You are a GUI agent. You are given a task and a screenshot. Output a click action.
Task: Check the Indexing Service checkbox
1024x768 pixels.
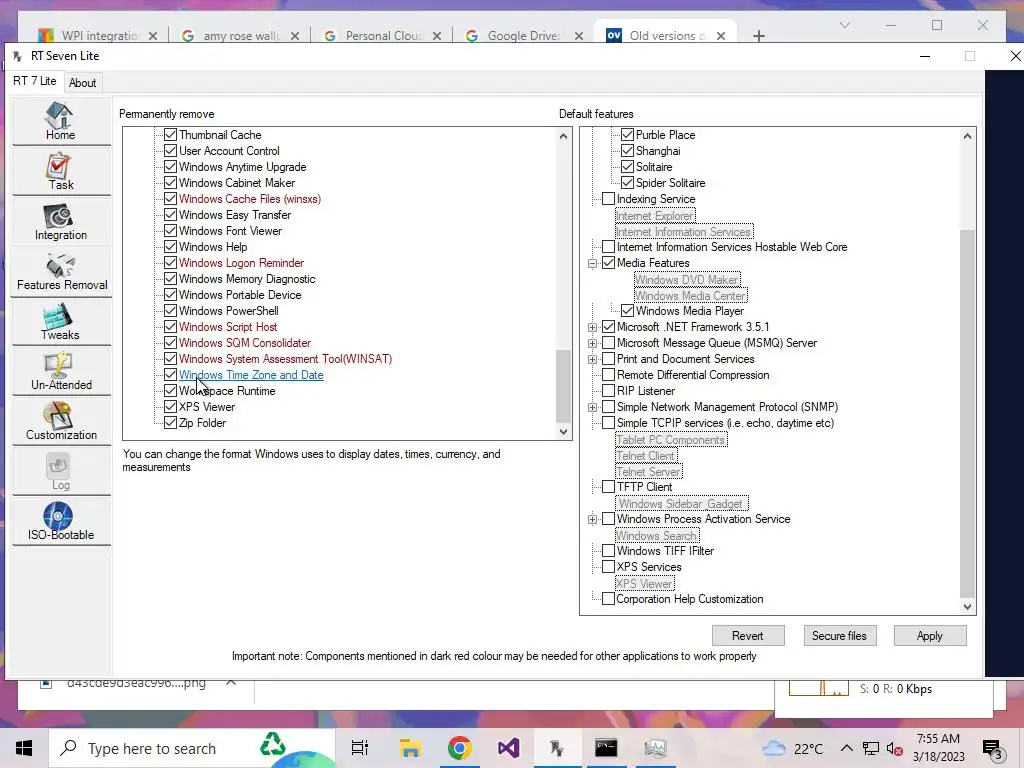[608, 199]
